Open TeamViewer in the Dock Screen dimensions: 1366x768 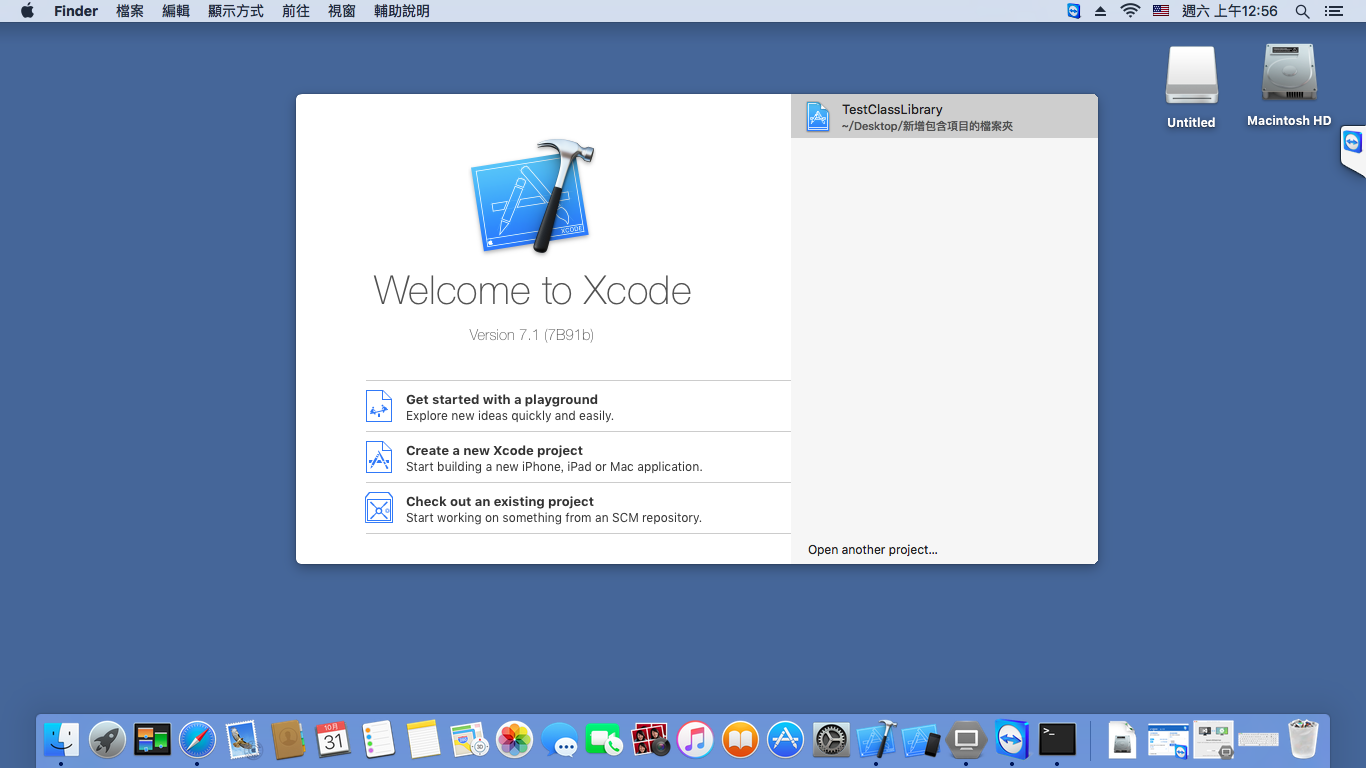pos(1012,740)
